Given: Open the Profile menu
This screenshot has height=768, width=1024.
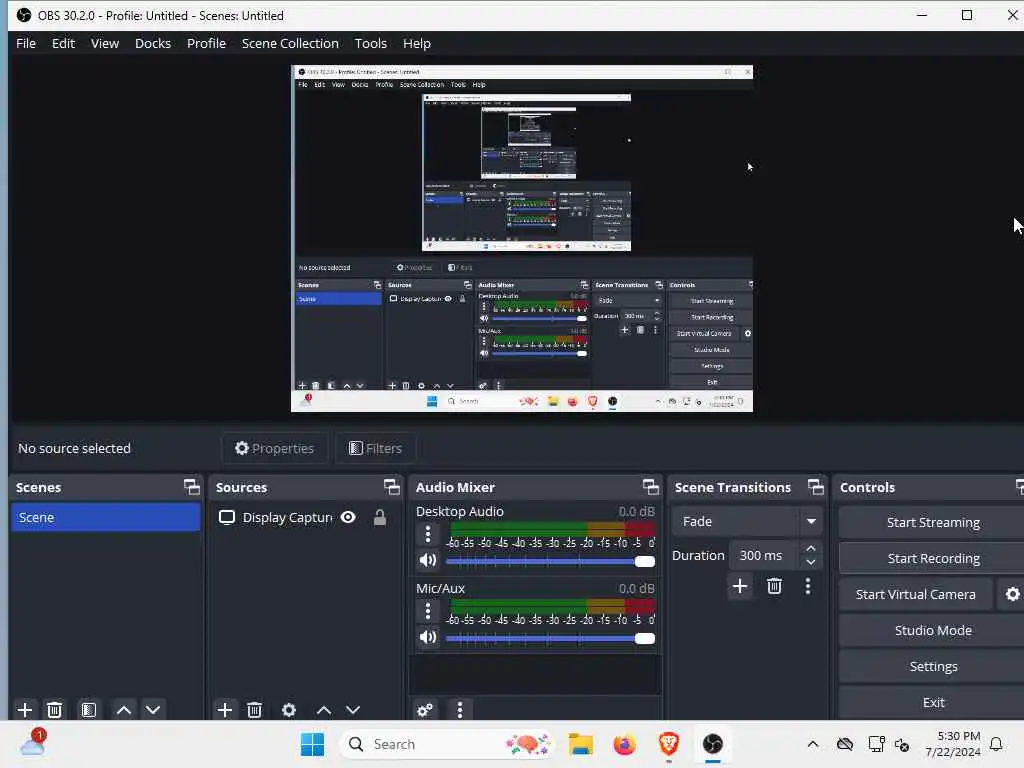Looking at the screenshot, I should (x=206, y=43).
